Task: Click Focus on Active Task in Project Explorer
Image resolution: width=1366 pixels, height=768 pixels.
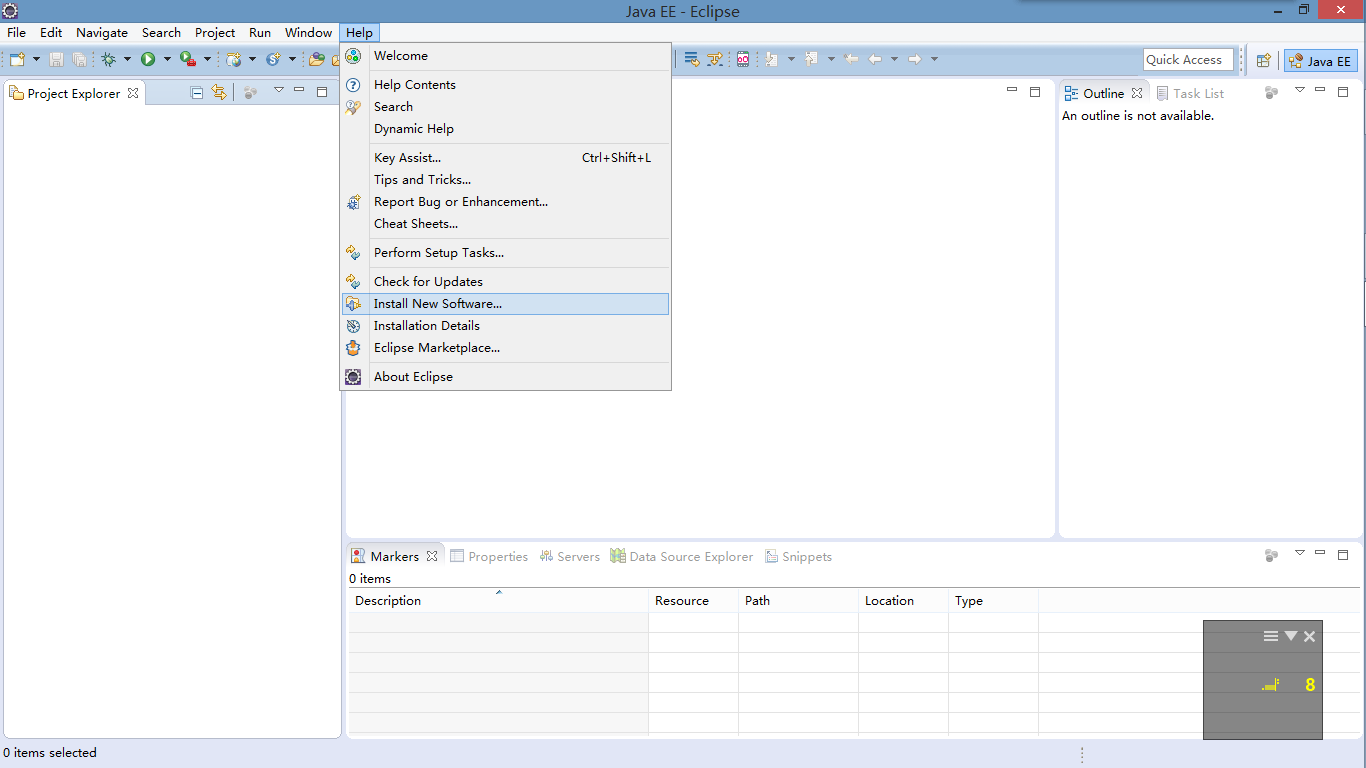Action: pyautogui.click(x=250, y=93)
